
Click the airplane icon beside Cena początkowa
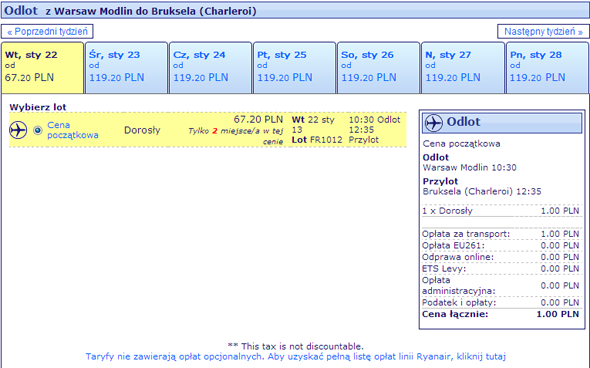click(18, 130)
